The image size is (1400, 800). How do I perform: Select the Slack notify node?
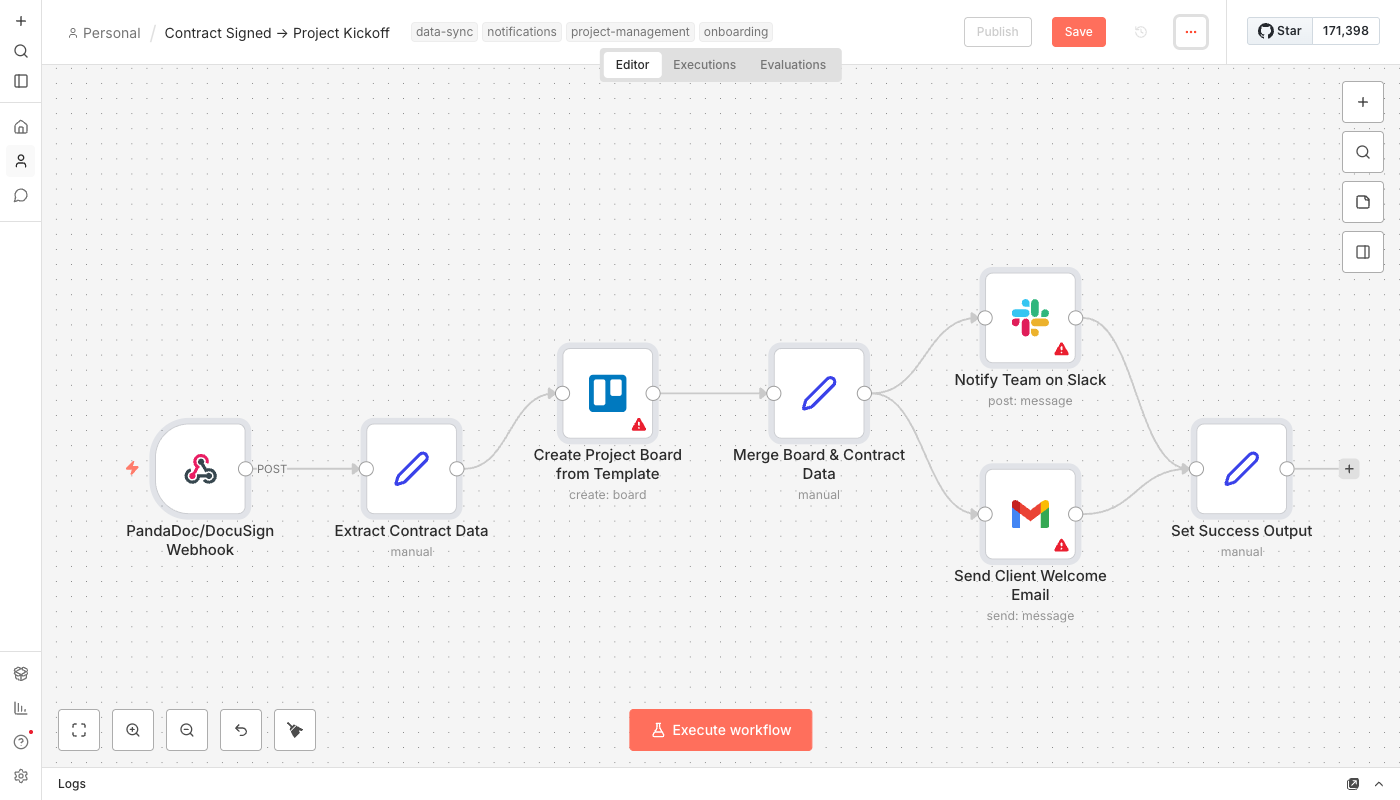tap(1029, 318)
